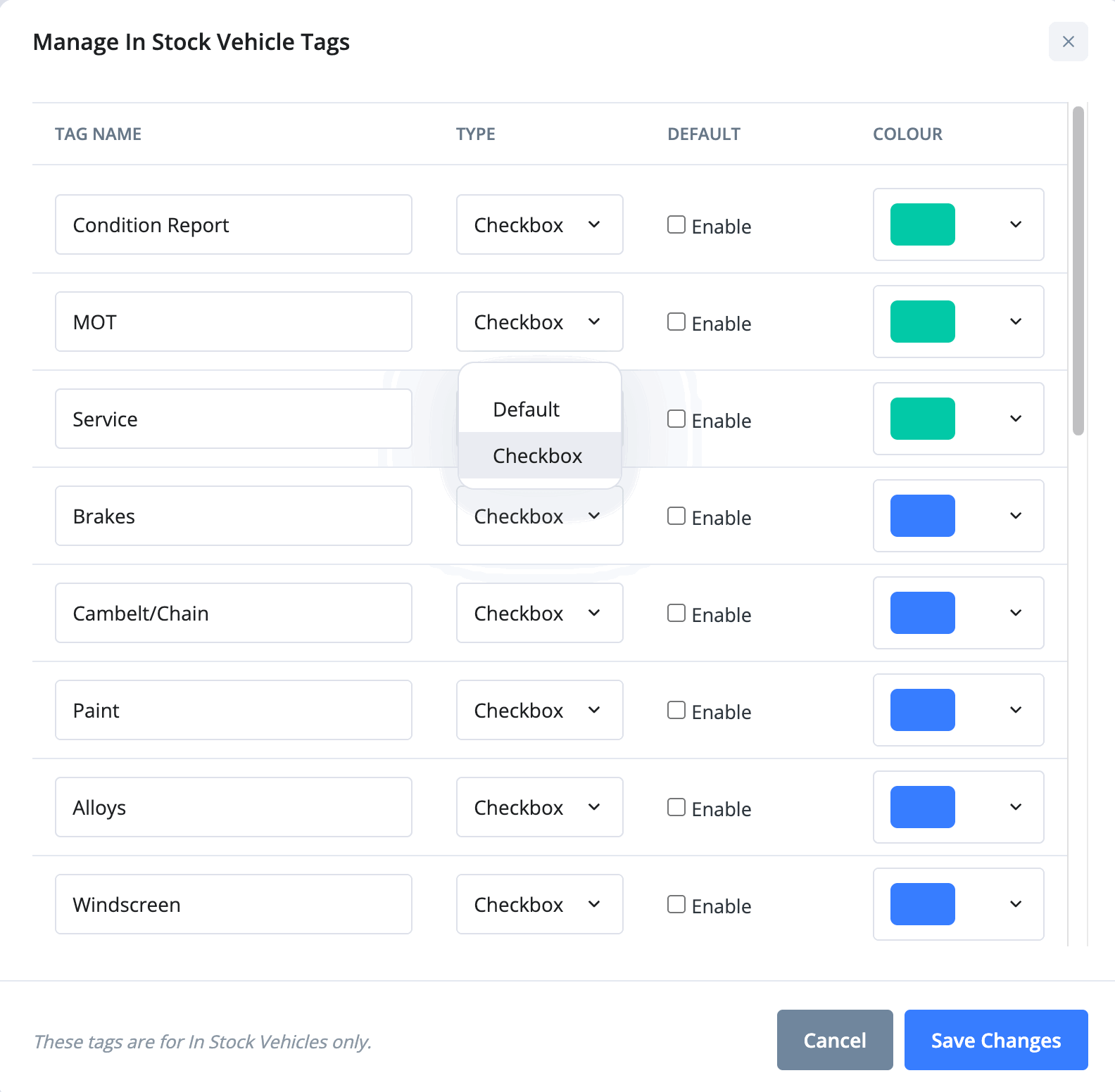Screen dimensions: 1115x1092
Task: Open the Brakes colour chevron arrow
Action: click(1016, 516)
